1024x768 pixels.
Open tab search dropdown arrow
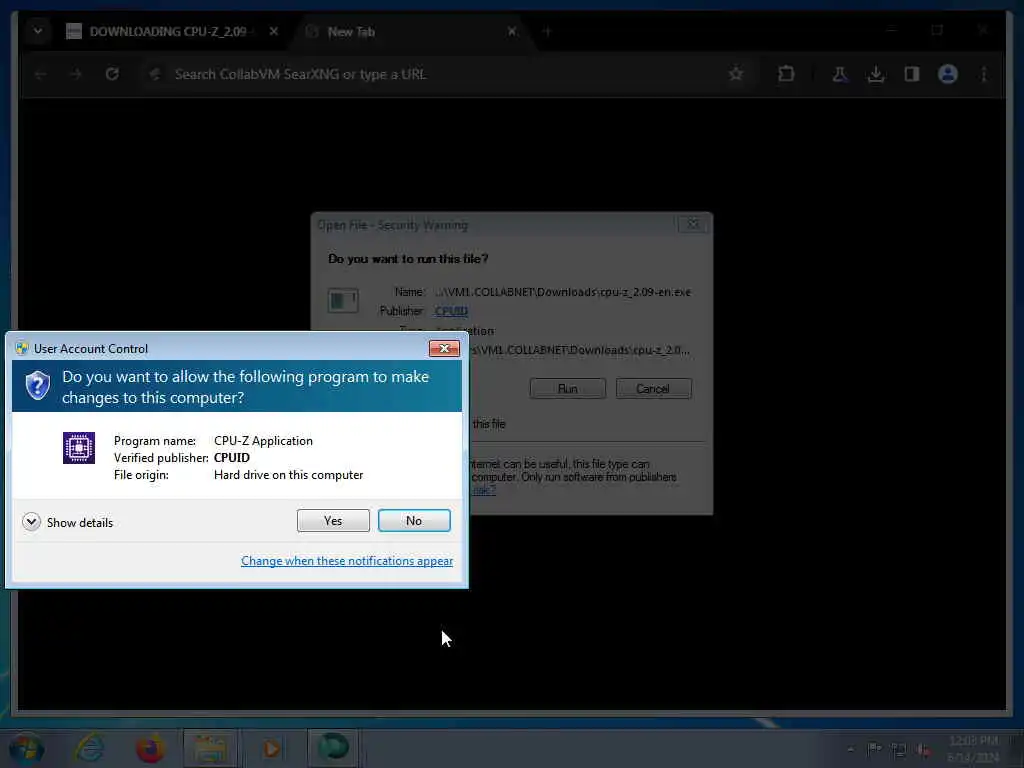[x=38, y=31]
